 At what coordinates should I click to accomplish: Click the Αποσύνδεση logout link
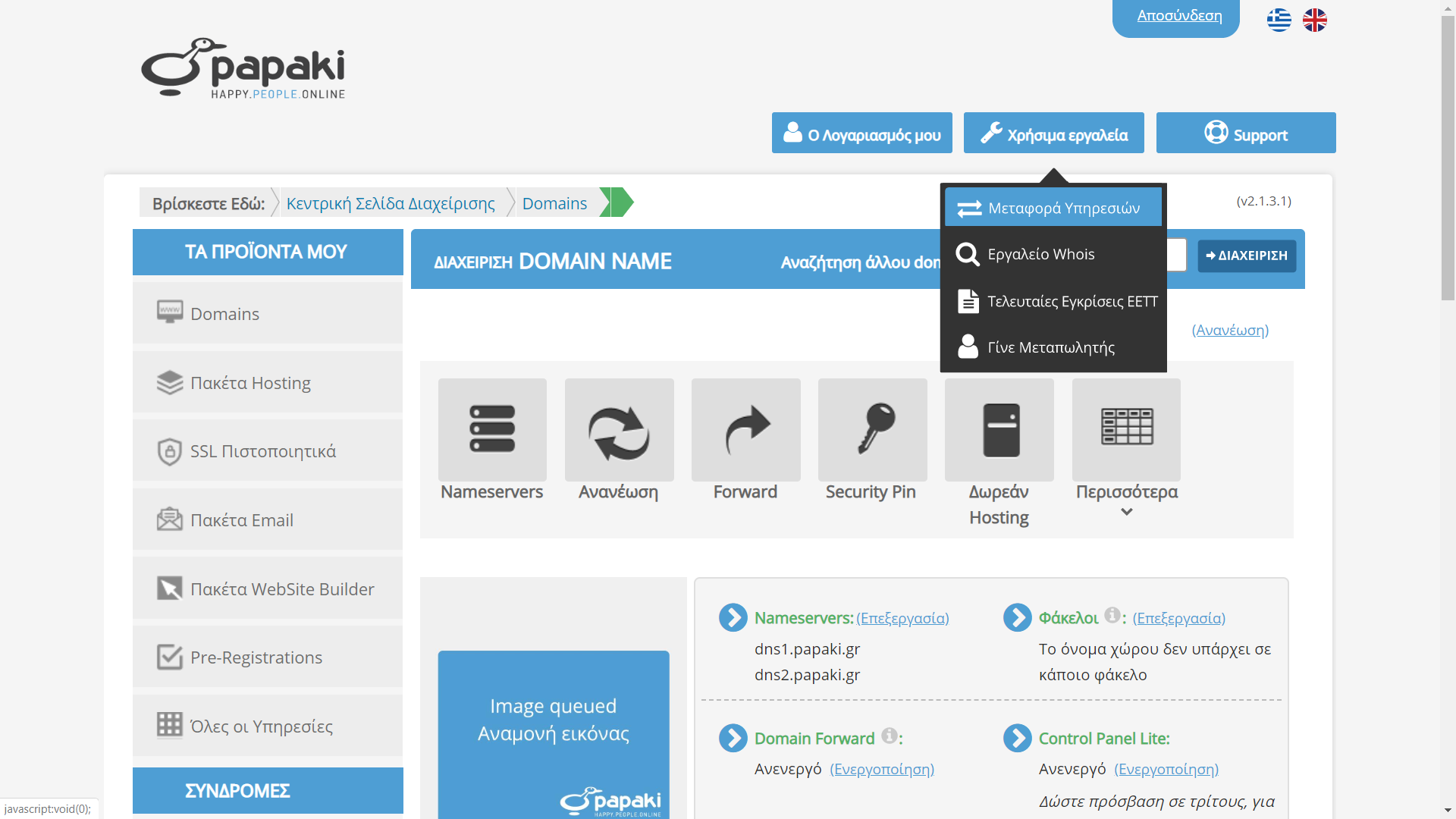pos(1179,15)
